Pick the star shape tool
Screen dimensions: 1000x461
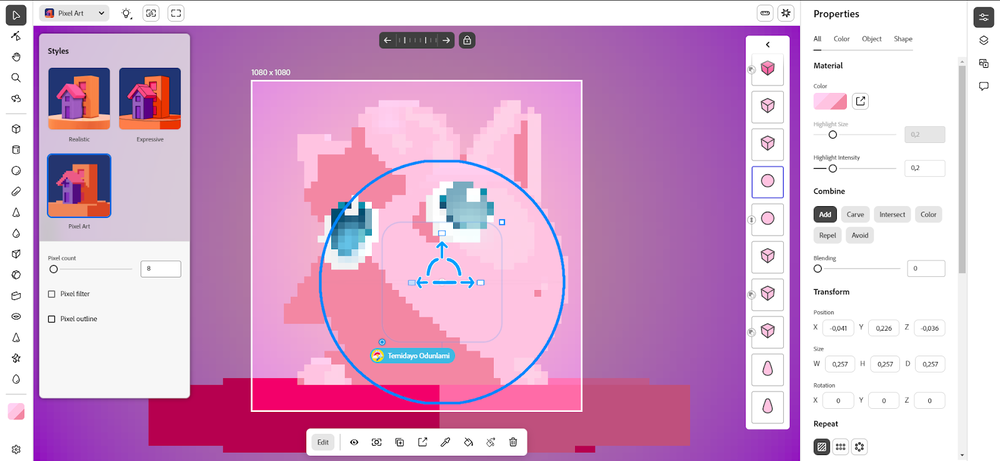click(16, 358)
